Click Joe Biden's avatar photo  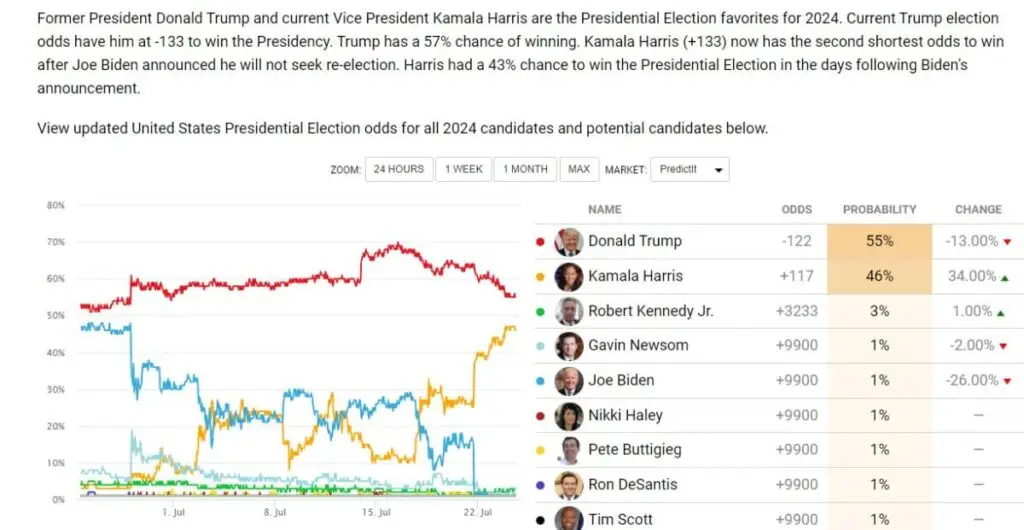tap(569, 381)
